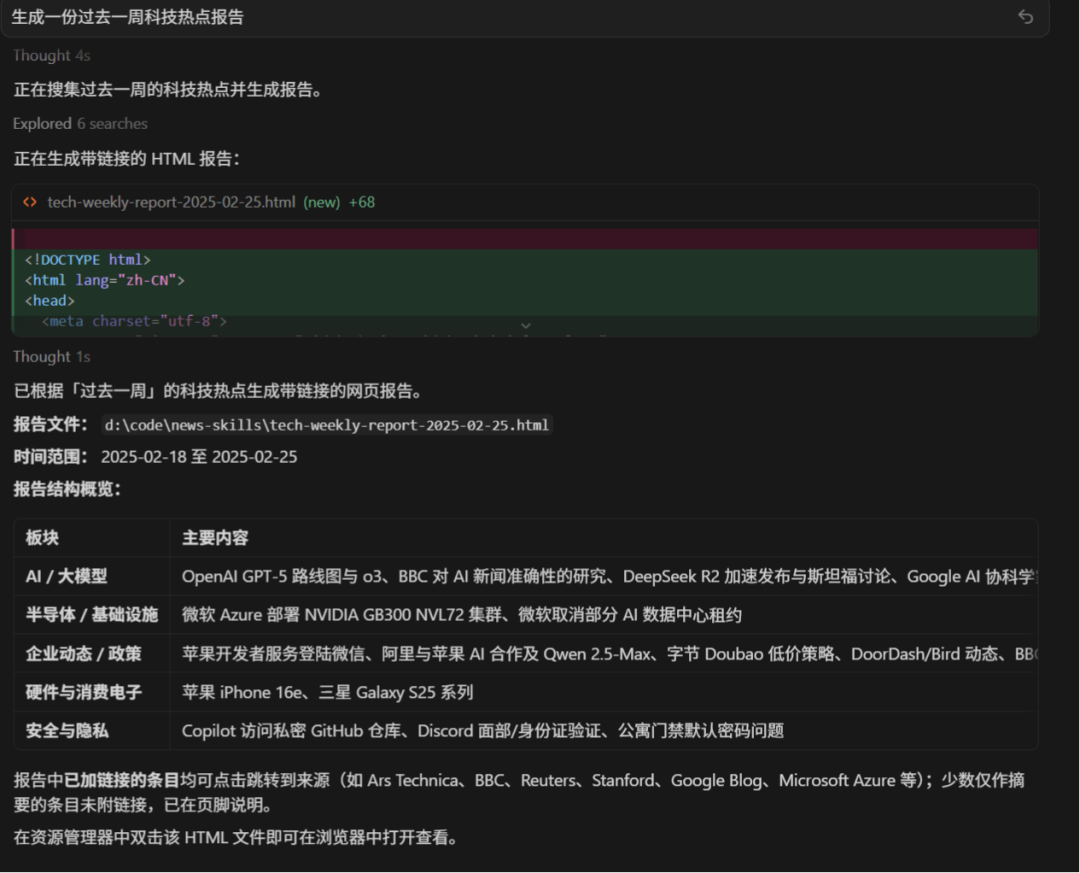Select the 半导体 / 基础设施 row label
The image size is (1080, 873).
(92, 615)
